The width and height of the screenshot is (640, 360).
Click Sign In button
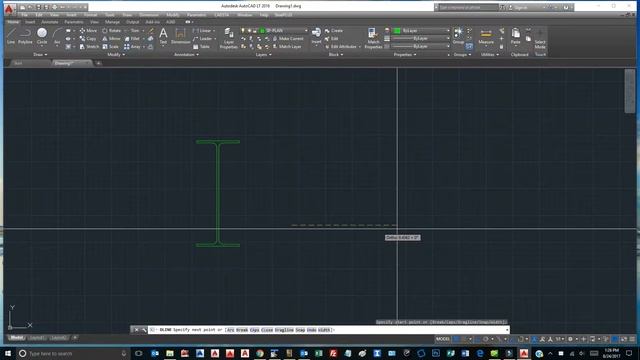[518, 7]
